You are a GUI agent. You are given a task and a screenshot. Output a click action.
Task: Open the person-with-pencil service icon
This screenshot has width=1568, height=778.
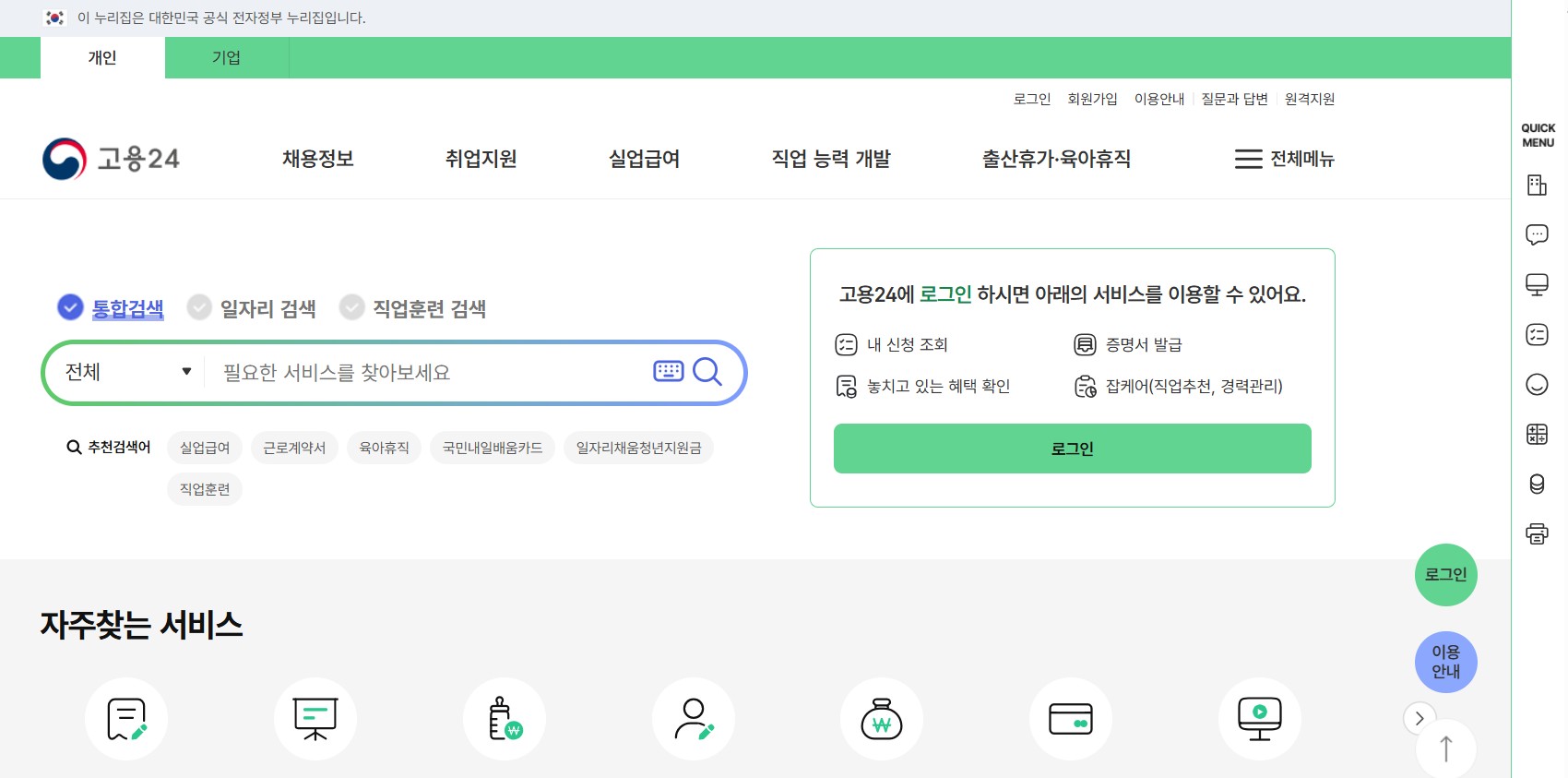tap(694, 719)
